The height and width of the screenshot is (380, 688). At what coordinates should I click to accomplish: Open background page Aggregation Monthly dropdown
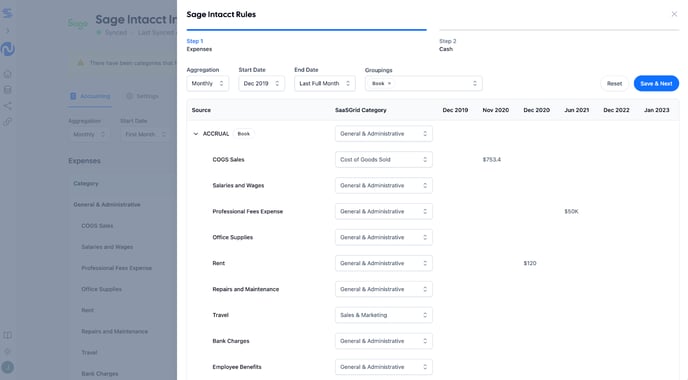89,134
